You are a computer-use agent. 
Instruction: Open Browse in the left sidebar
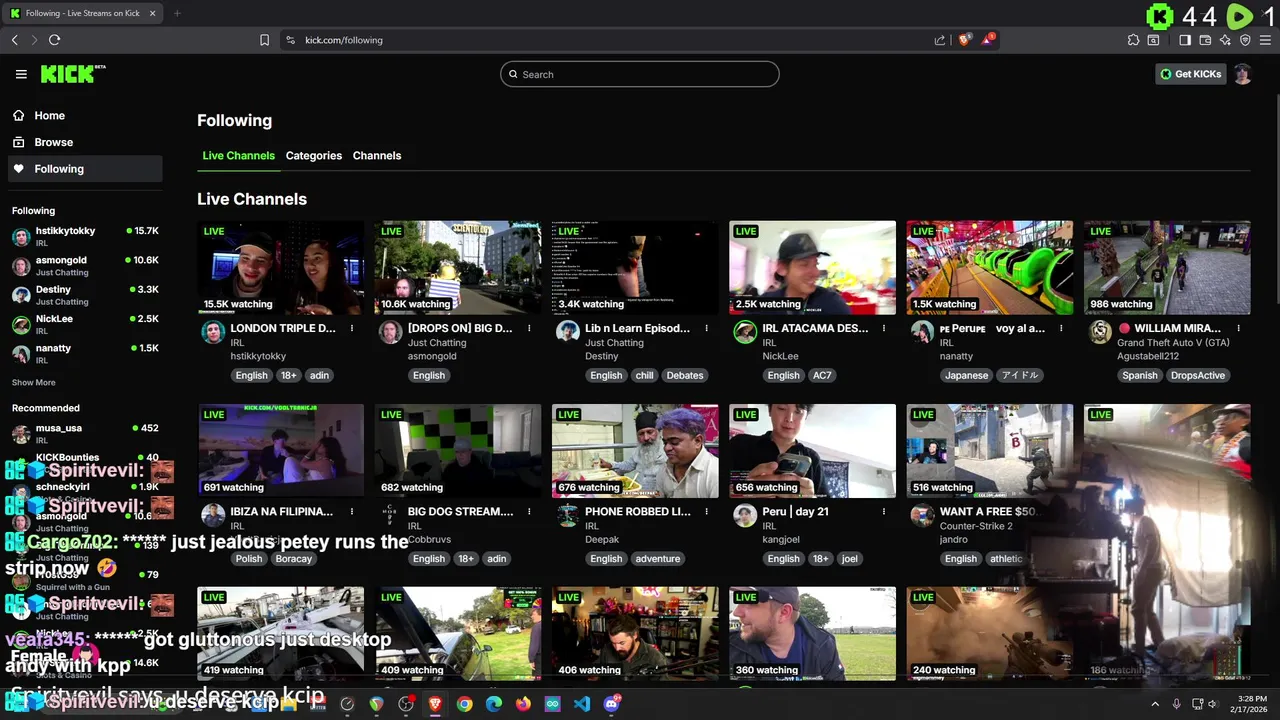(x=84, y=142)
